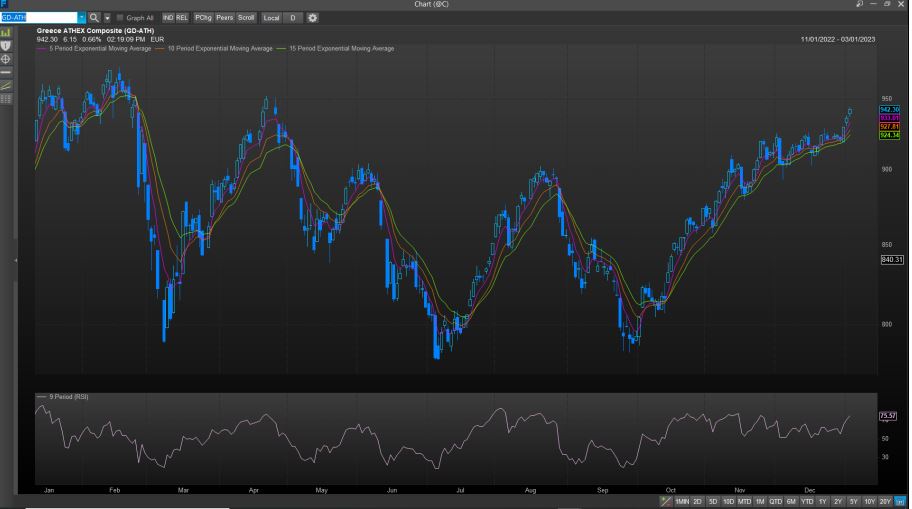The image size is (912, 509).
Task: Open chart settings gear icon
Action: [313, 18]
